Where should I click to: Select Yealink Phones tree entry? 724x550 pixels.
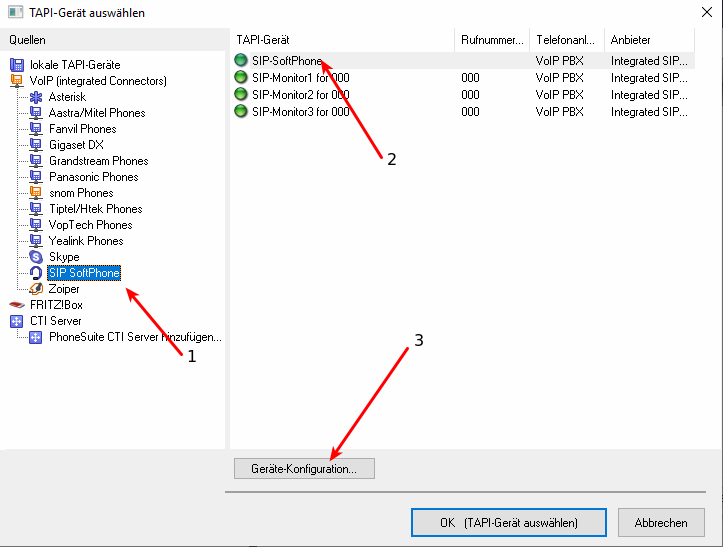[x=85, y=241]
